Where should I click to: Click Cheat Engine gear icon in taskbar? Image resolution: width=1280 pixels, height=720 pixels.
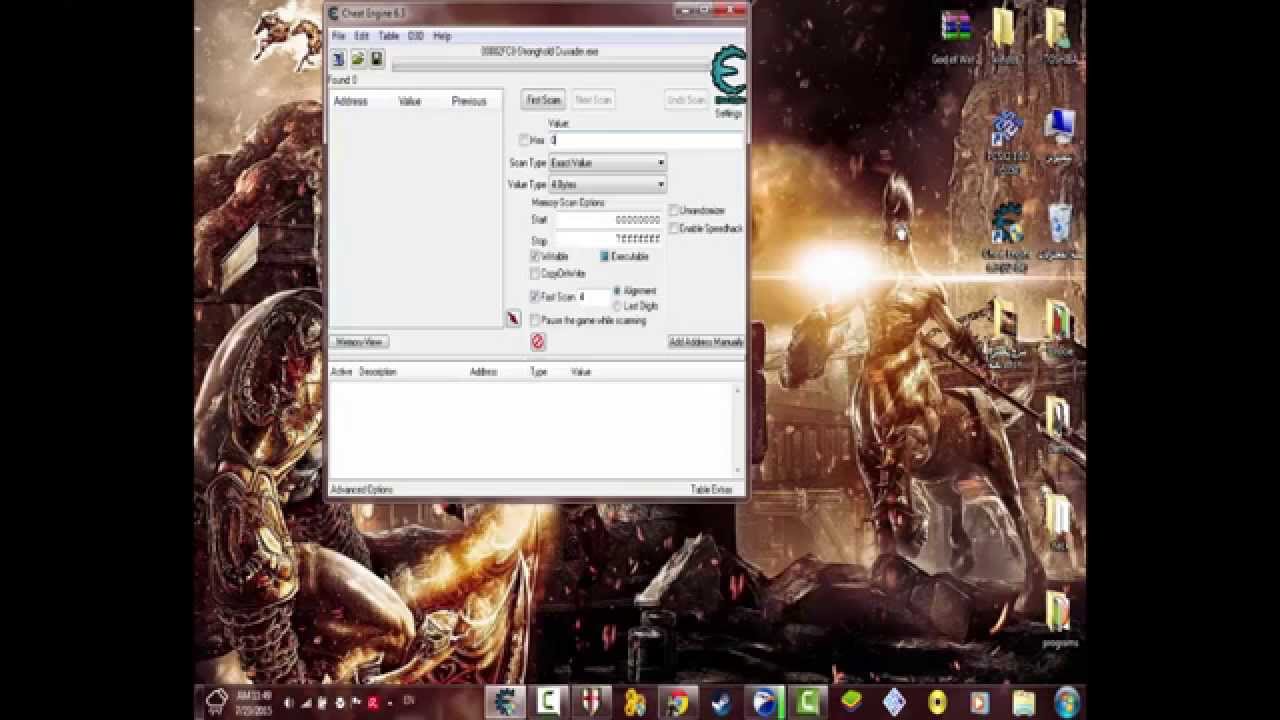point(506,702)
